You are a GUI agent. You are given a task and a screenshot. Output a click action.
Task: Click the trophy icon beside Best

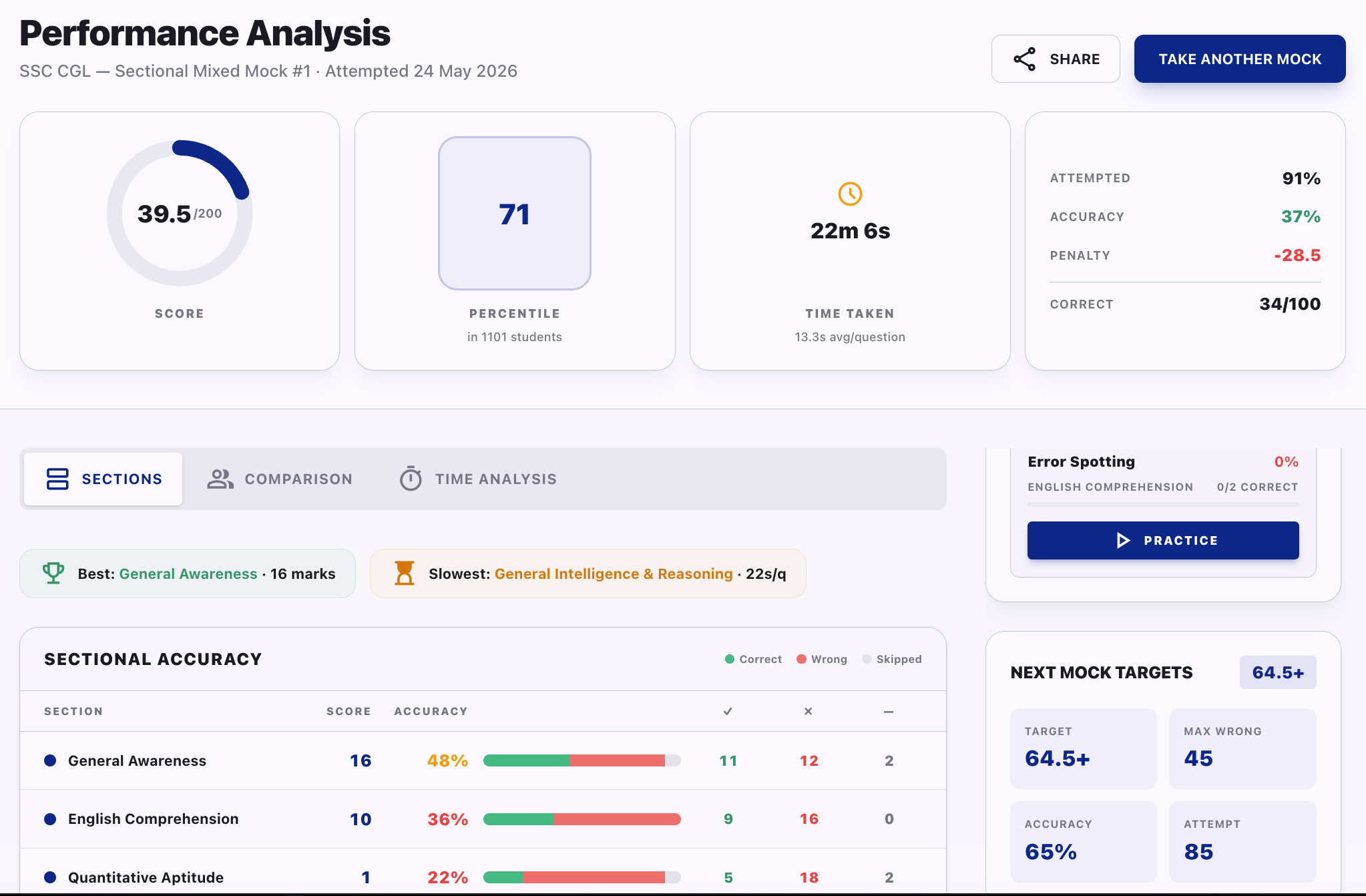tap(53, 573)
